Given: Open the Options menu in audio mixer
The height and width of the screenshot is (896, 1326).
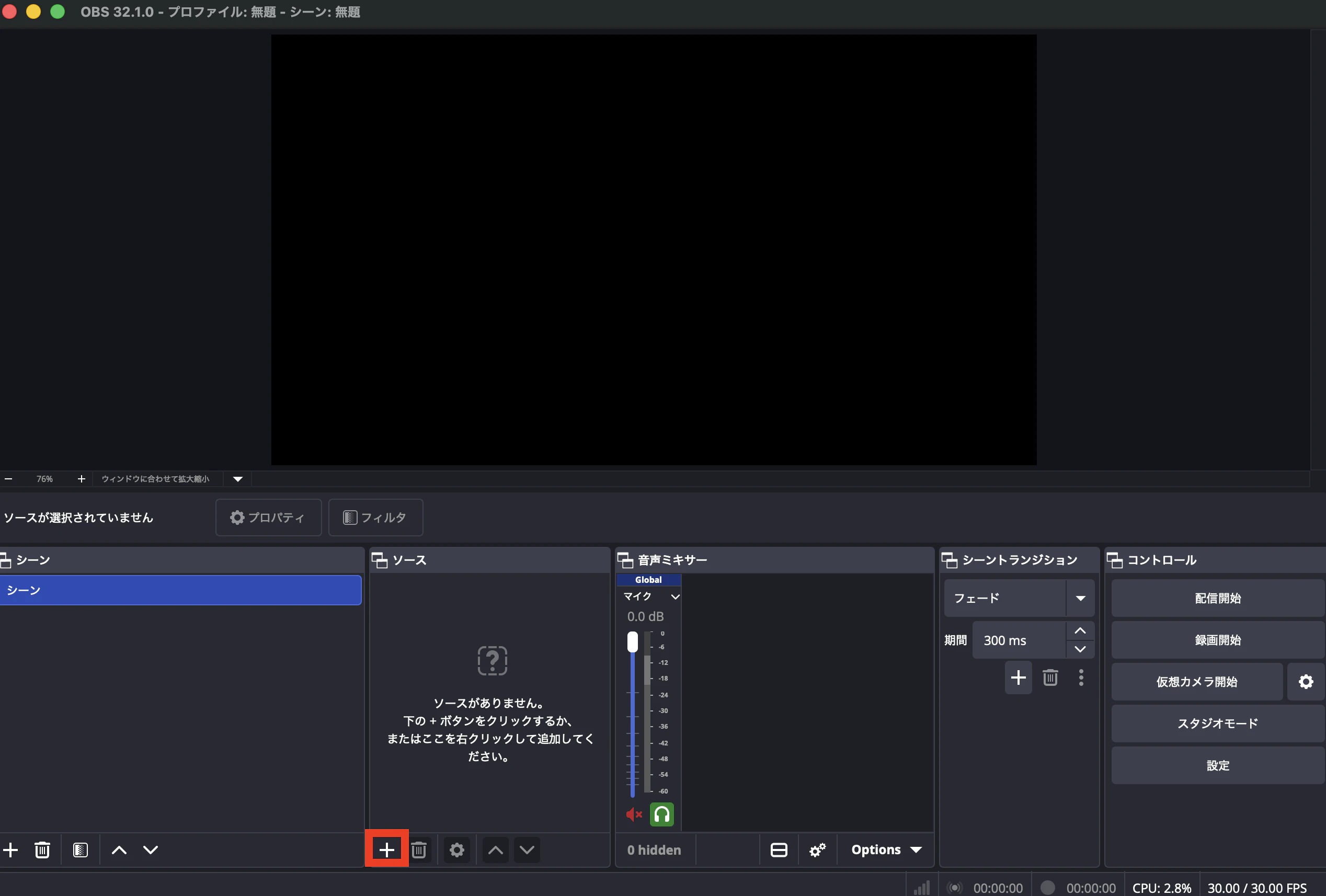Looking at the screenshot, I should [x=886, y=850].
